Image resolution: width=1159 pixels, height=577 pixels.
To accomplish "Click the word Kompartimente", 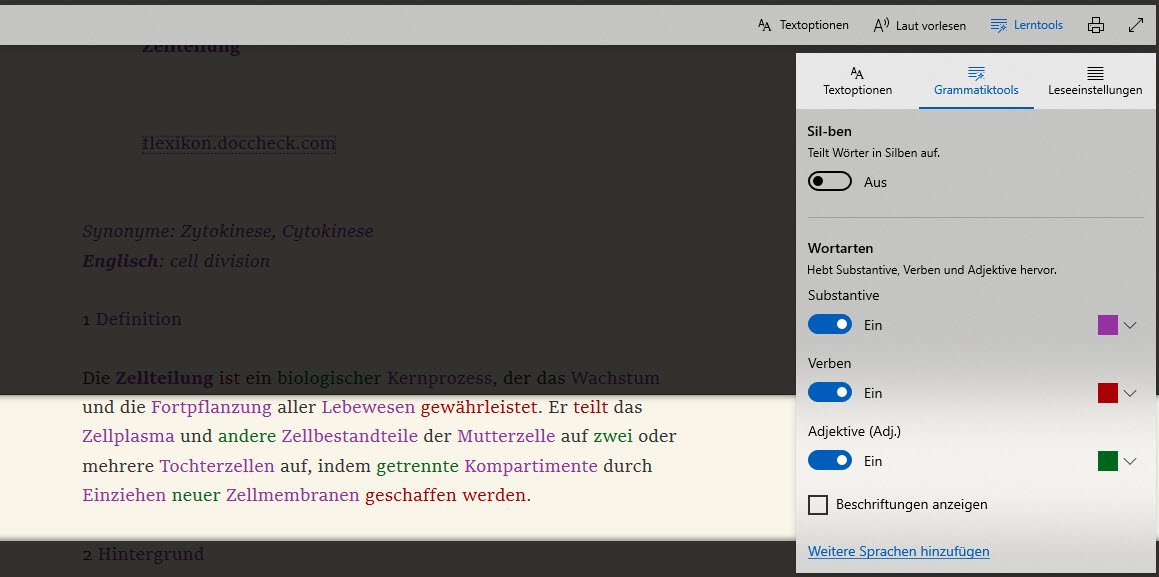I will (x=531, y=466).
